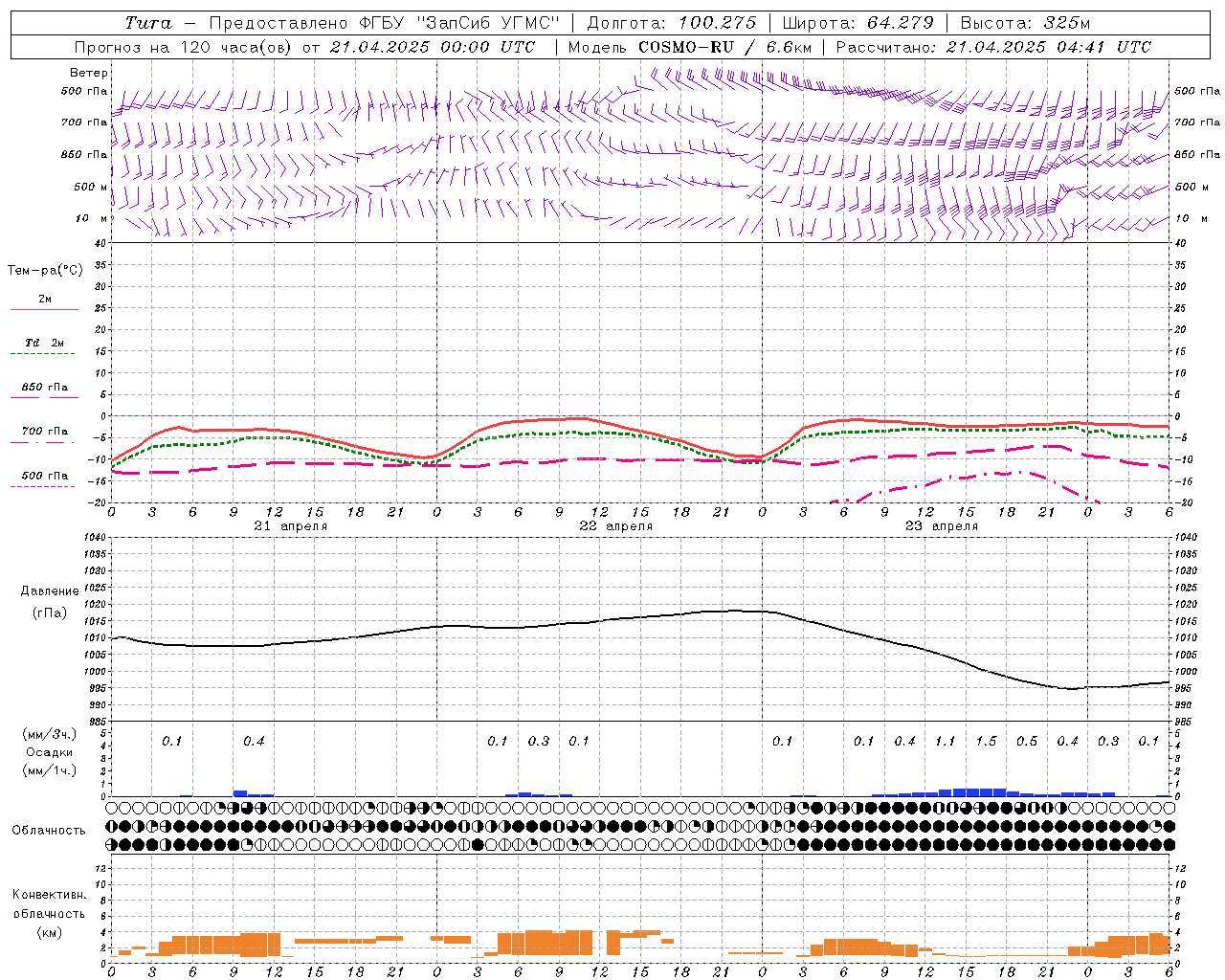Click the solid line sample under "2м" legend
The width and height of the screenshot is (1225, 980).
44,310
